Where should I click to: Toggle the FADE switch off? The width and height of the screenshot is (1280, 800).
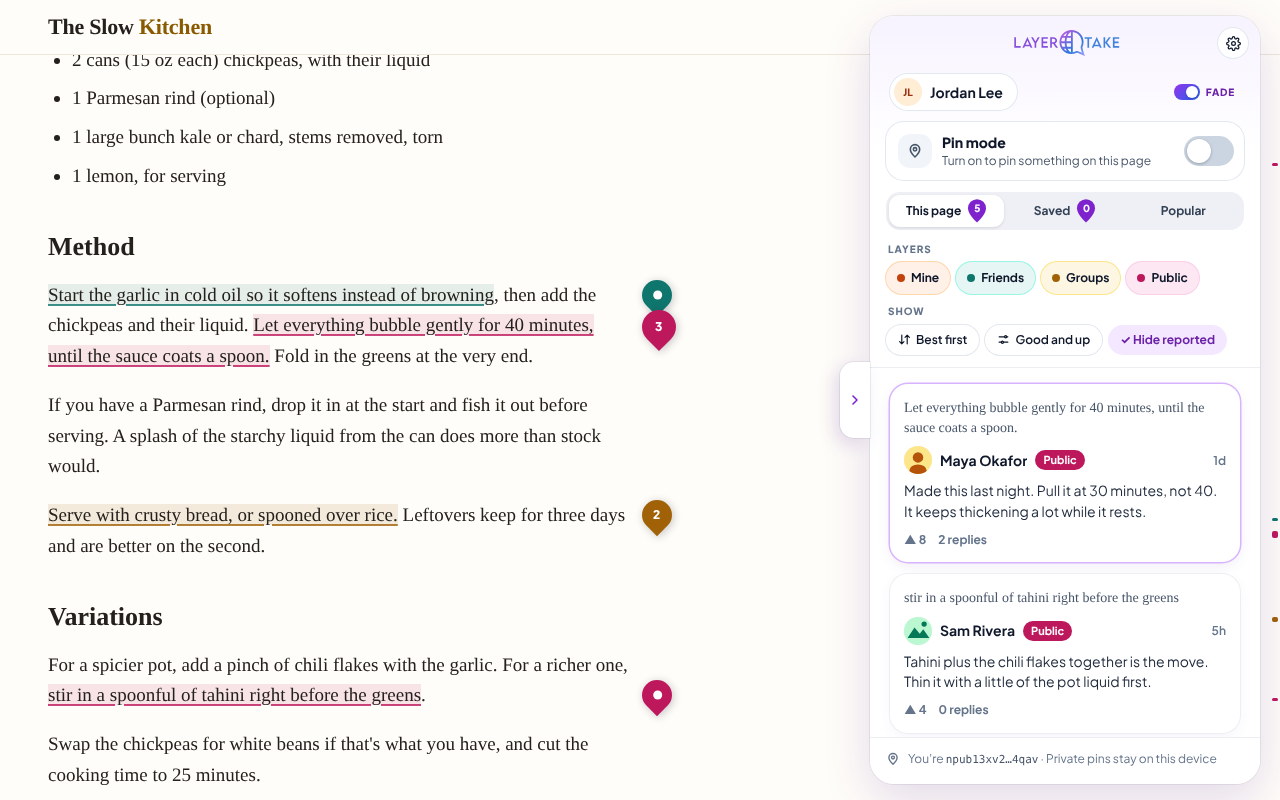pos(1187,92)
